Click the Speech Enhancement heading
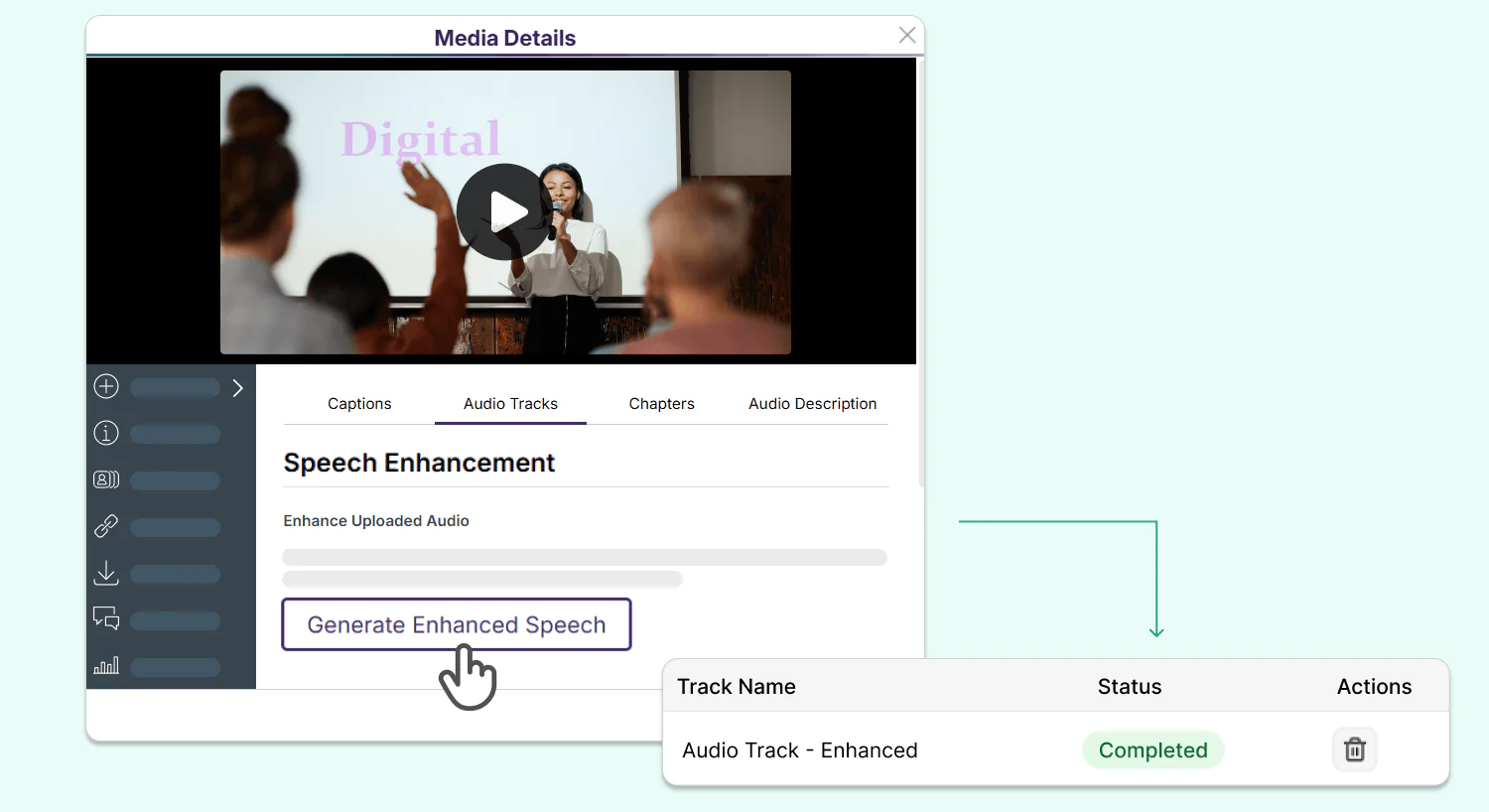 (x=419, y=463)
